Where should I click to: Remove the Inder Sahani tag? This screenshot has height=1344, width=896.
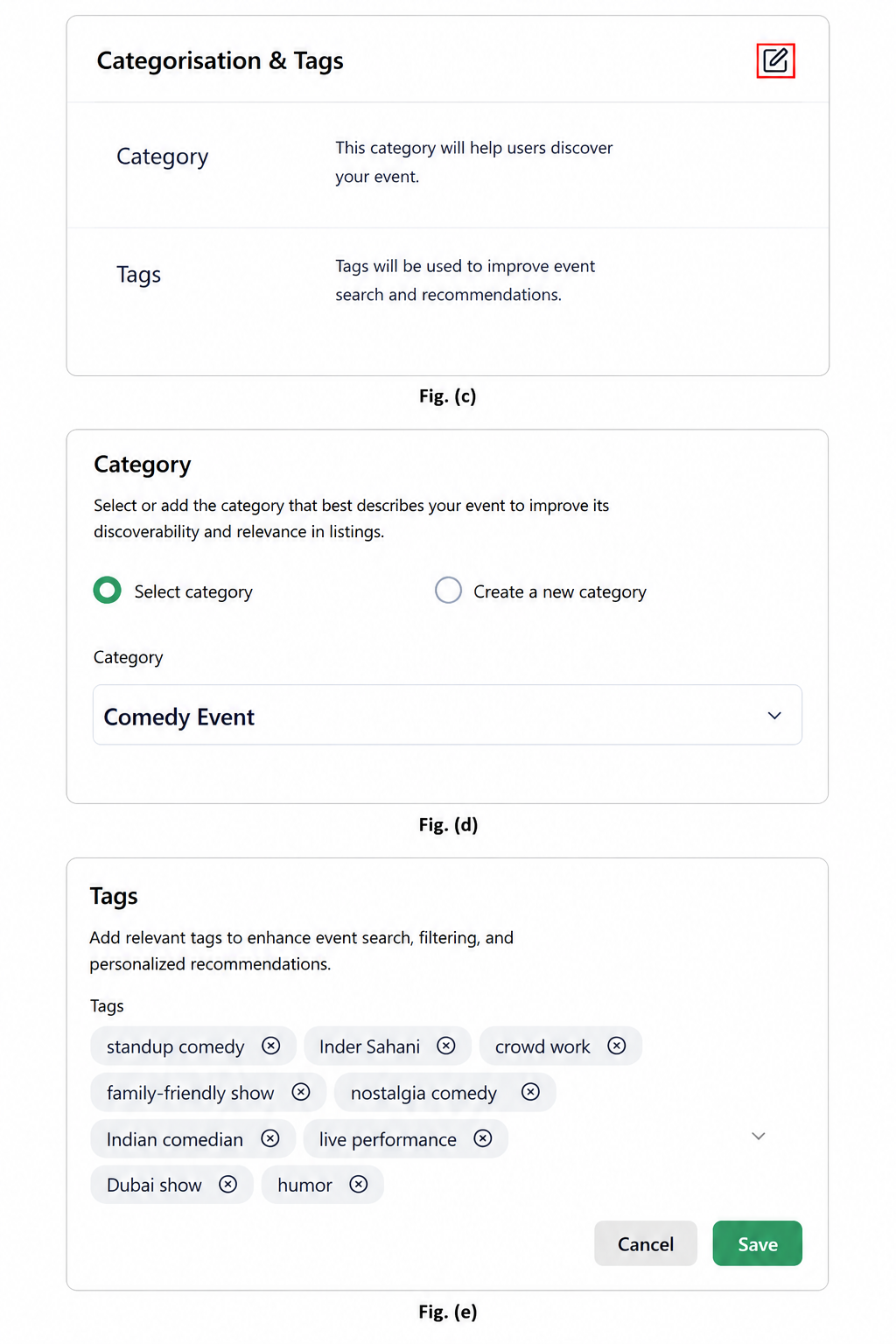(446, 1046)
